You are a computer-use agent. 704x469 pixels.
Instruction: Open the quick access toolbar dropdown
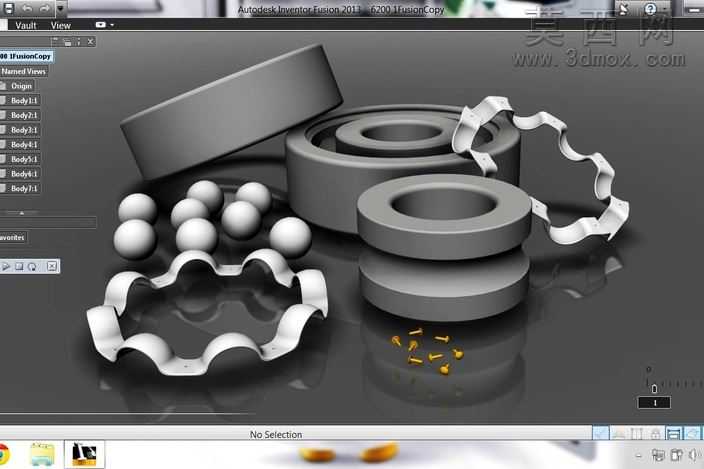pos(60,9)
